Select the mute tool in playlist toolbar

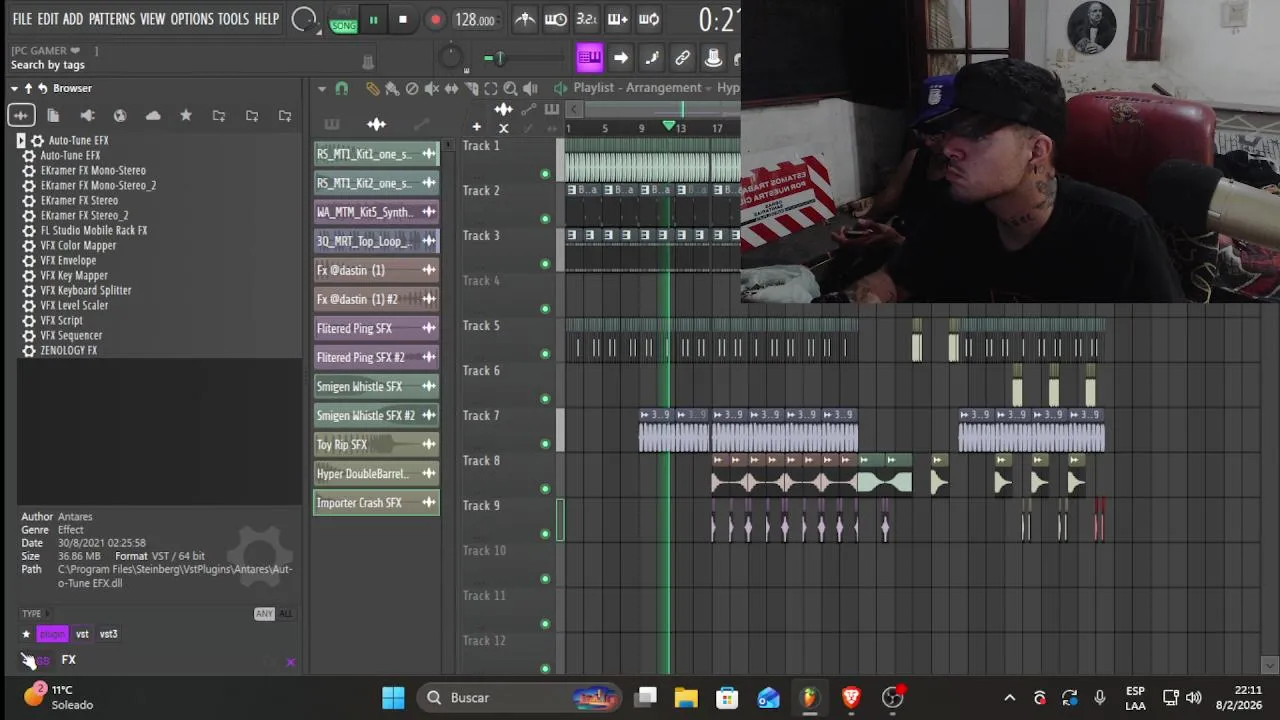coord(431,88)
